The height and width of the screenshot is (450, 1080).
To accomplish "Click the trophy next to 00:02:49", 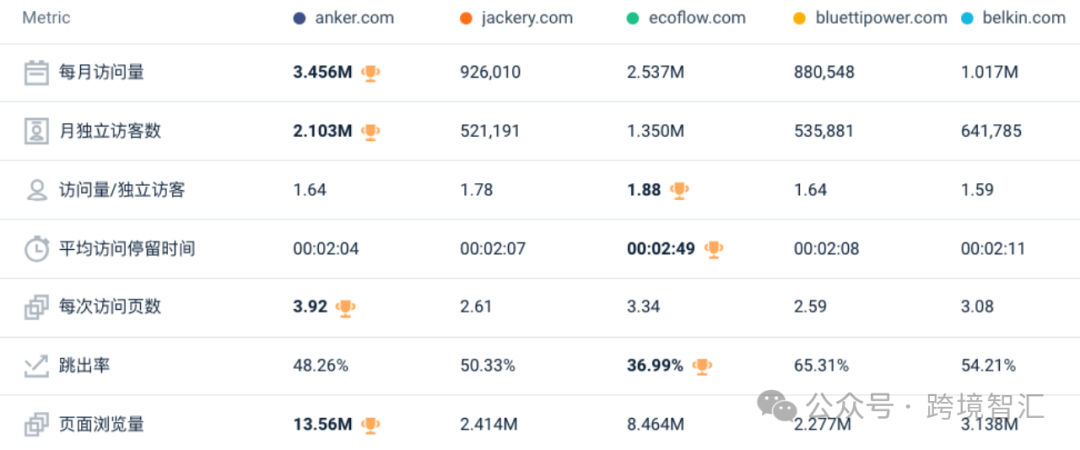I will (714, 249).
